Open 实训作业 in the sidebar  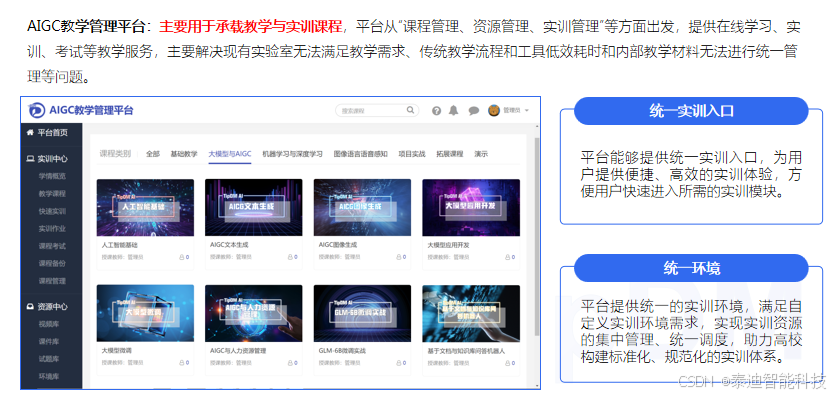point(52,229)
